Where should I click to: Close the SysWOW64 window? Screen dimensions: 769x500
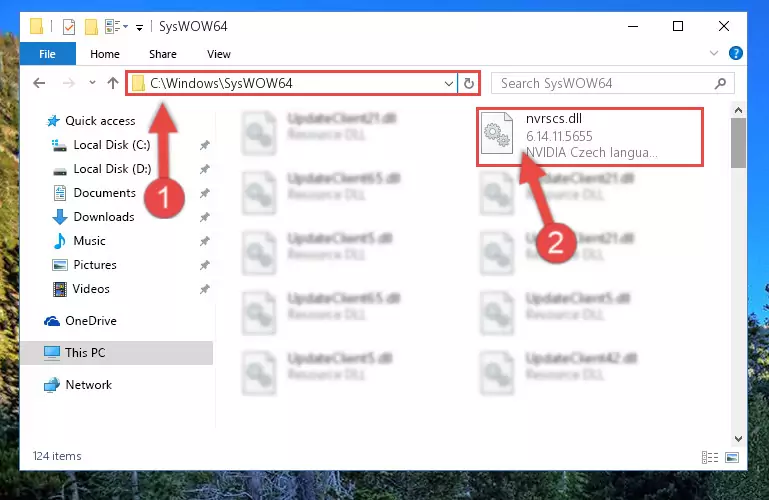(x=723, y=26)
